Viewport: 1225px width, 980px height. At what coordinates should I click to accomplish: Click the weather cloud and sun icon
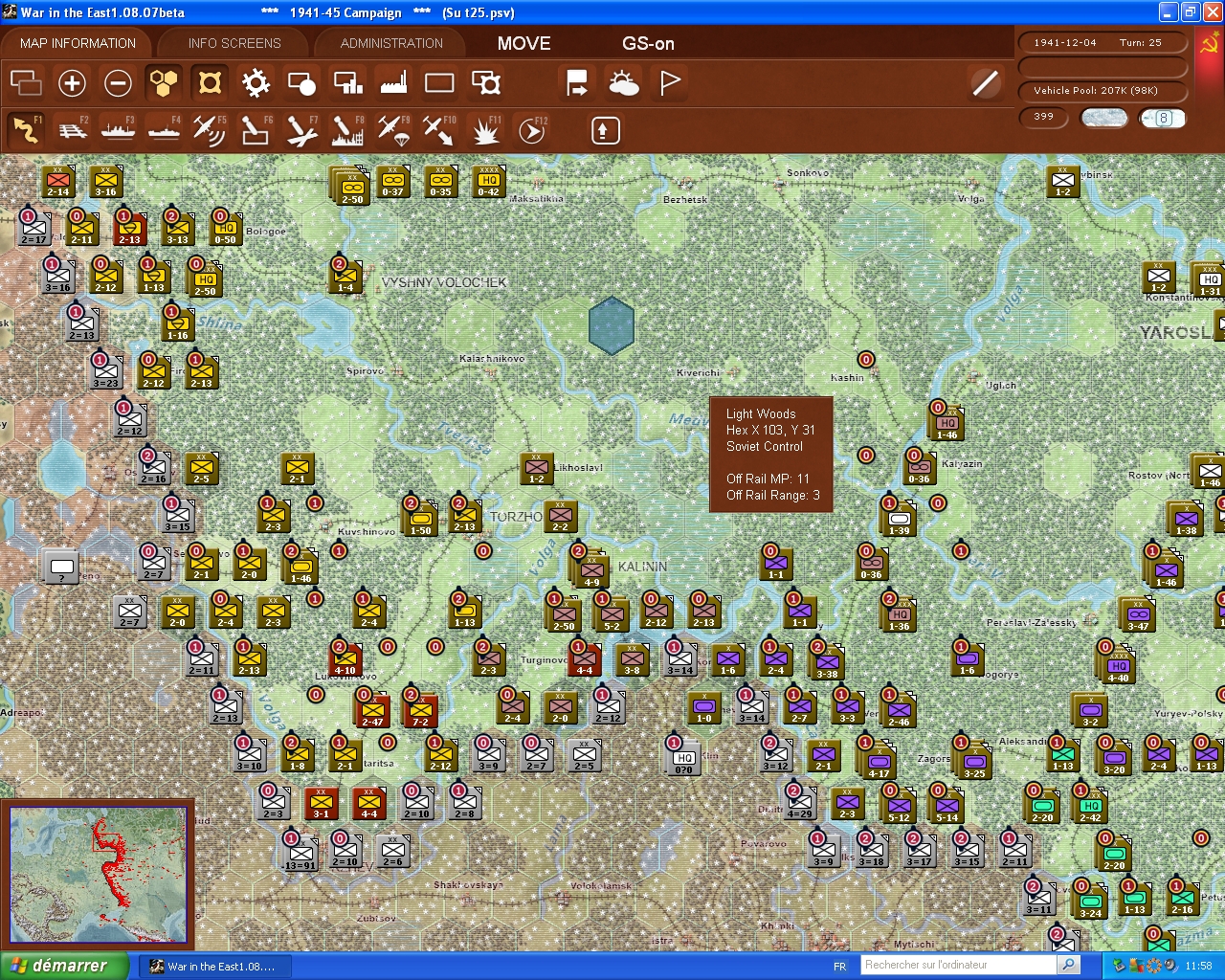(x=624, y=83)
